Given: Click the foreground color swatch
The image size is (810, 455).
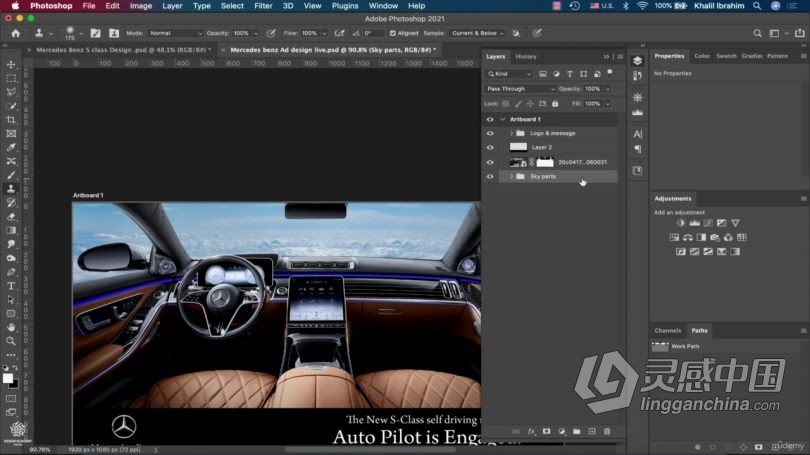Looking at the screenshot, I should (x=8, y=378).
